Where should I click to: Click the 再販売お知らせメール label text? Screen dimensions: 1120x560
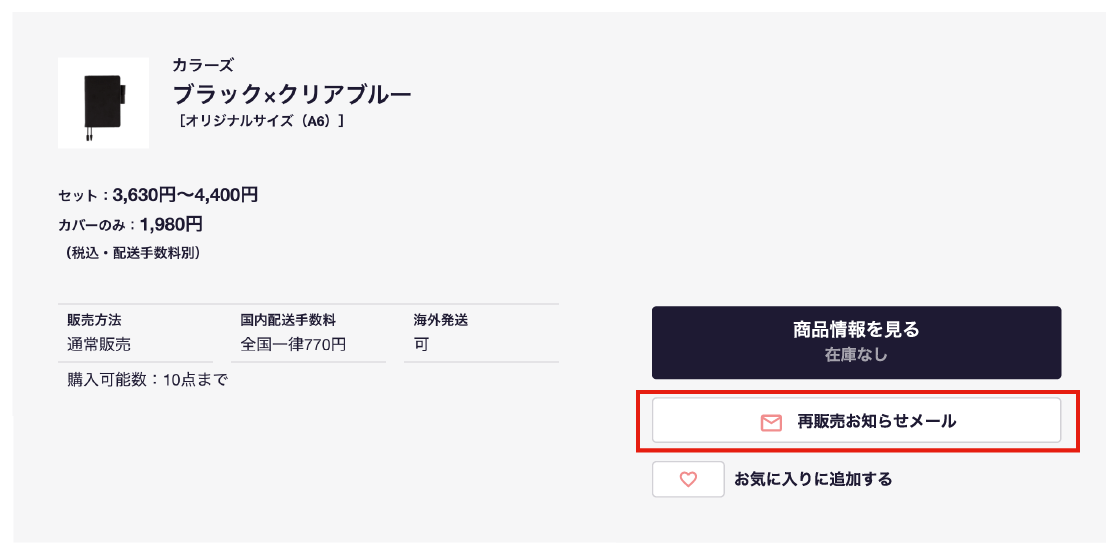876,421
